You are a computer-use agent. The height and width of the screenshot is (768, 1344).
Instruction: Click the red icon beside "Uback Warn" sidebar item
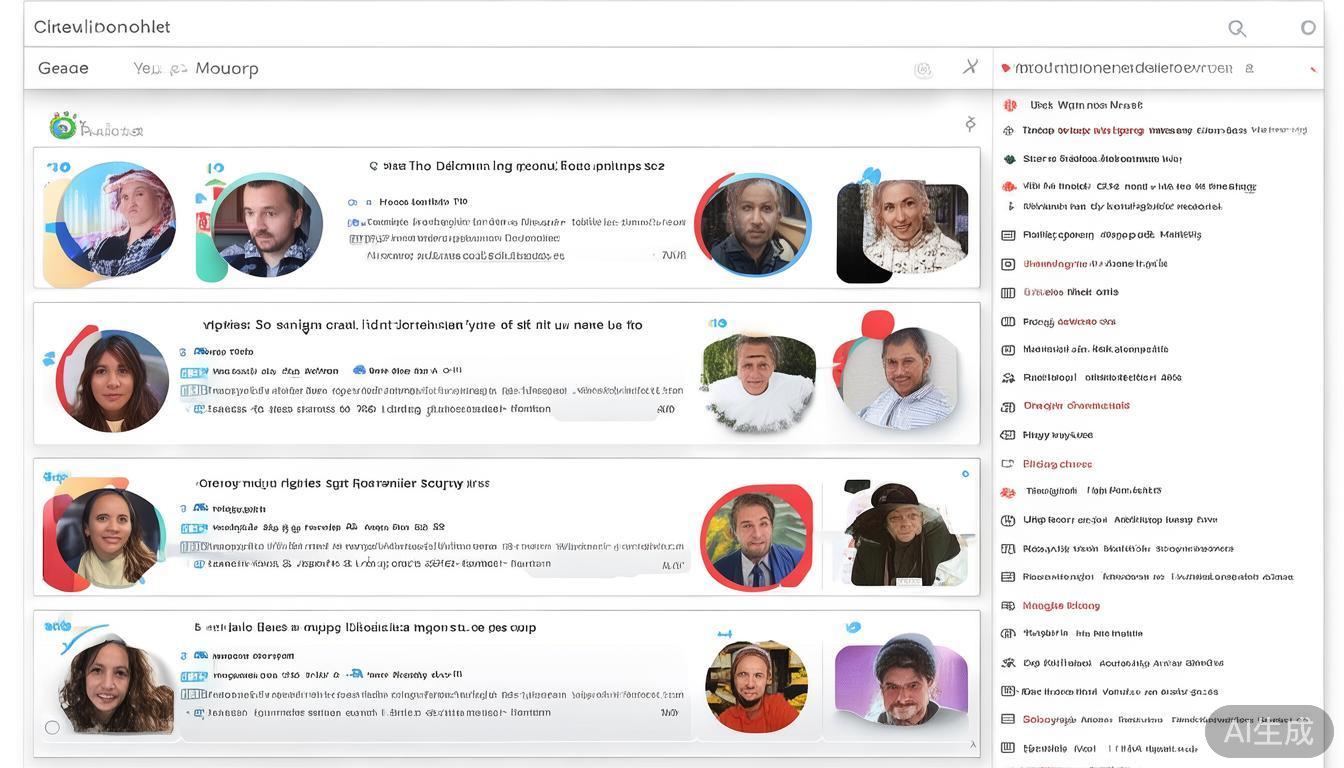click(x=1010, y=105)
